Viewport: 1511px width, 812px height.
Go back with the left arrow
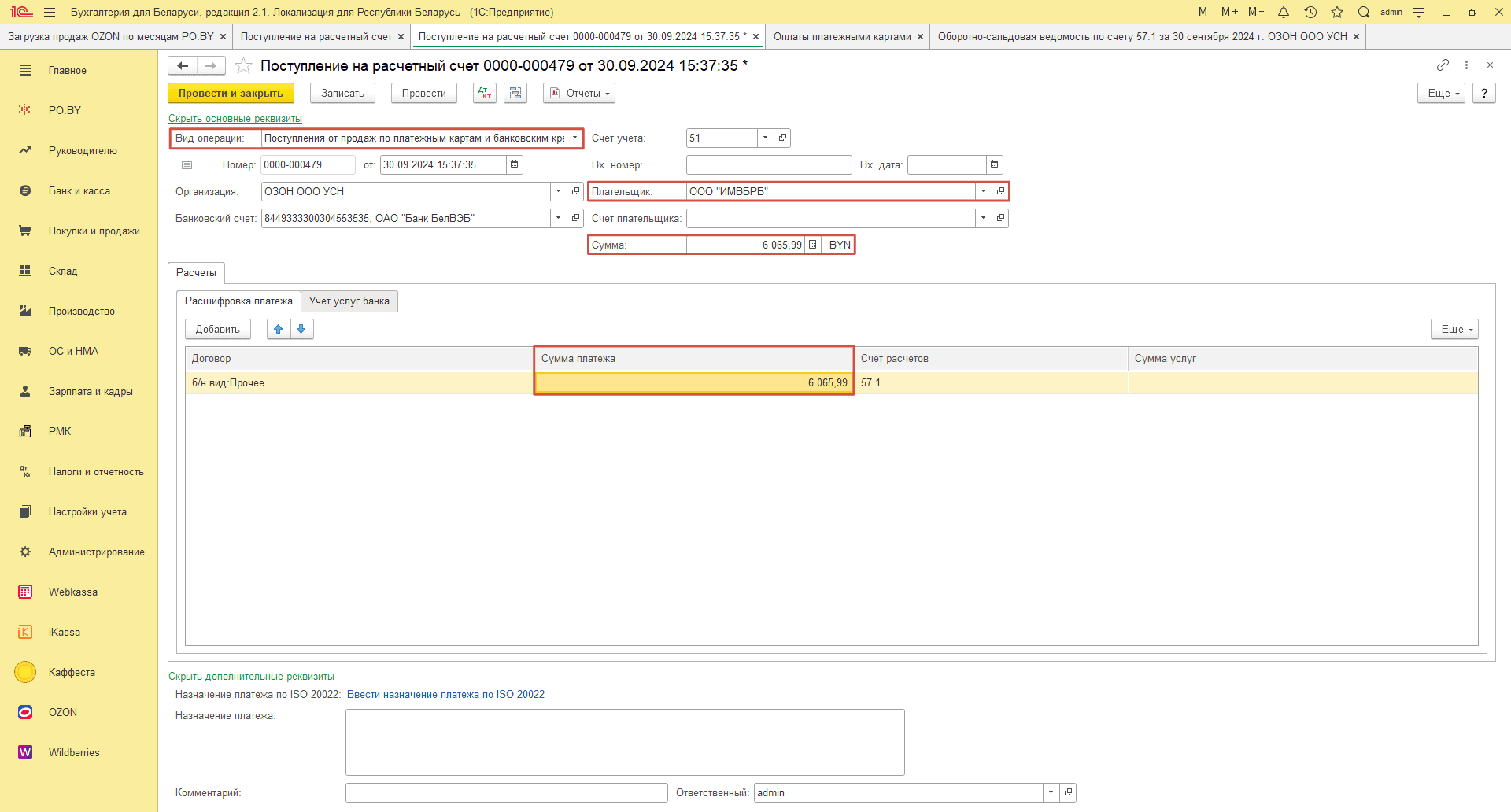click(x=183, y=65)
